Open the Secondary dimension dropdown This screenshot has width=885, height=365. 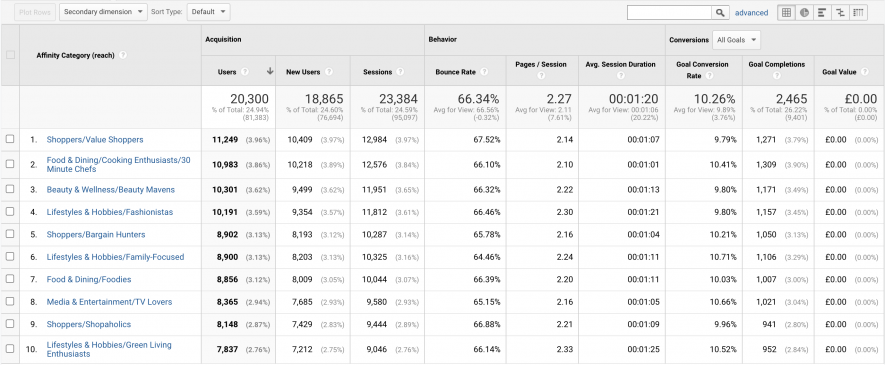(x=103, y=12)
